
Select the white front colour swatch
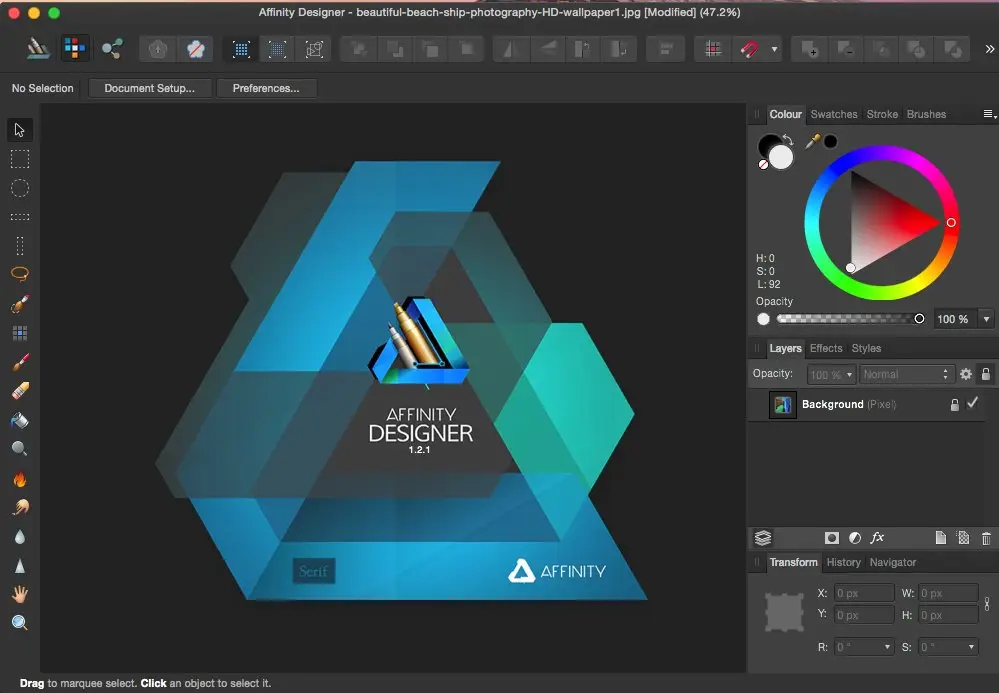click(x=781, y=157)
